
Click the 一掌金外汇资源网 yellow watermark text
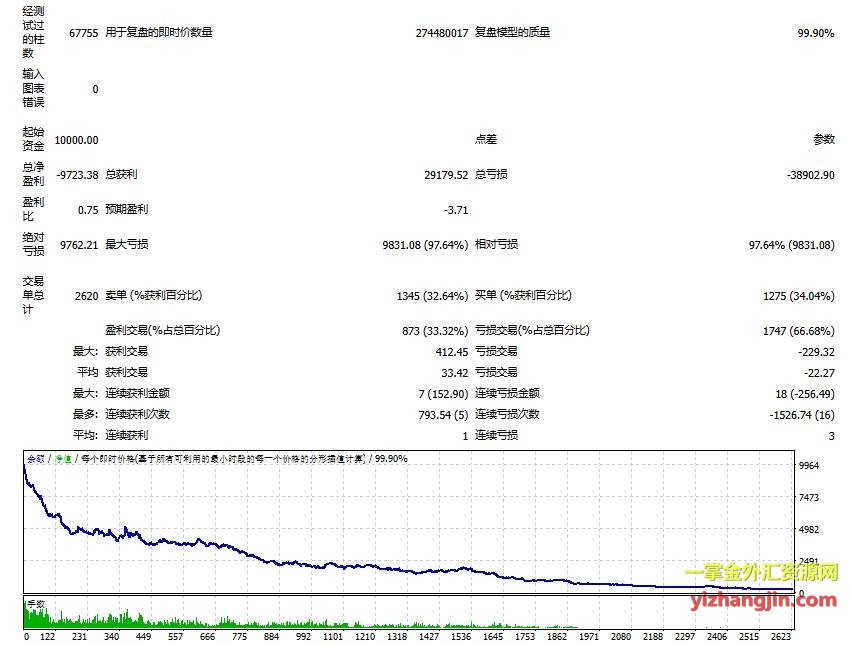(761, 574)
